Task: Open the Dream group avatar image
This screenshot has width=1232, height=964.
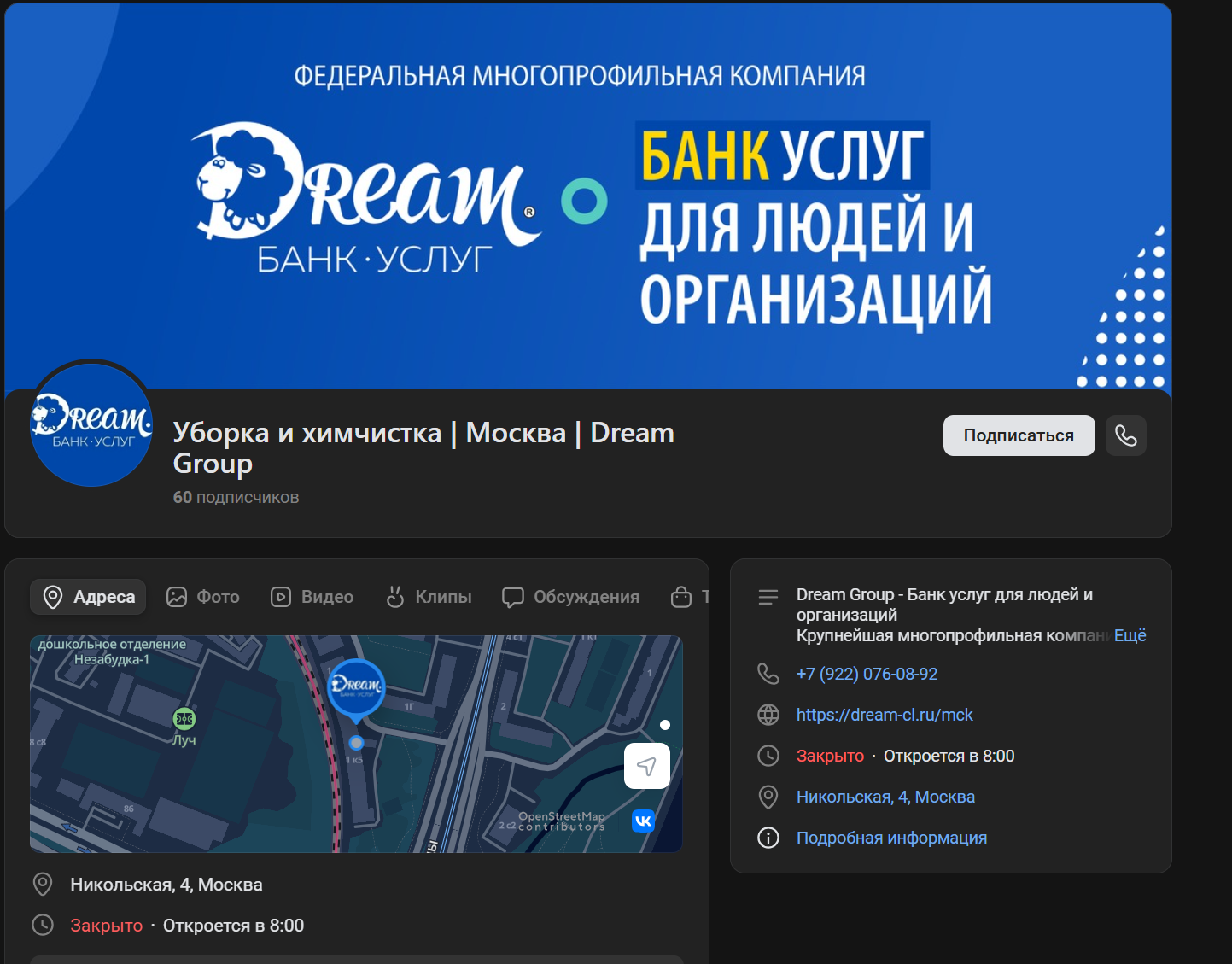Action: pyautogui.click(x=91, y=424)
